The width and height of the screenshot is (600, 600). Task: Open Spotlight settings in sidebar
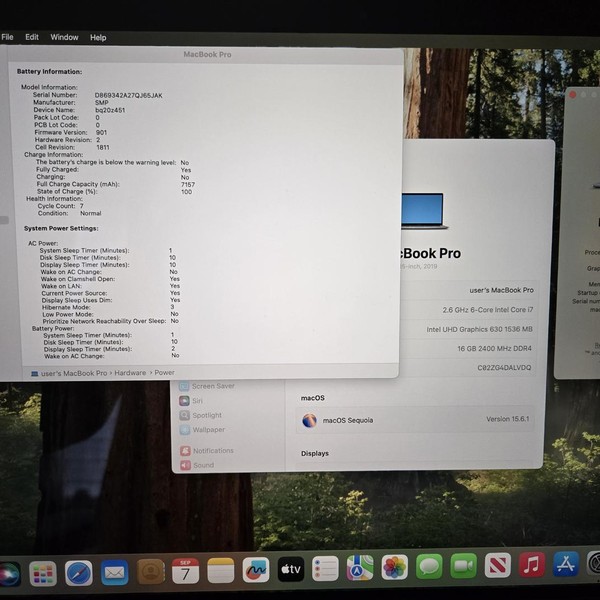[201, 415]
